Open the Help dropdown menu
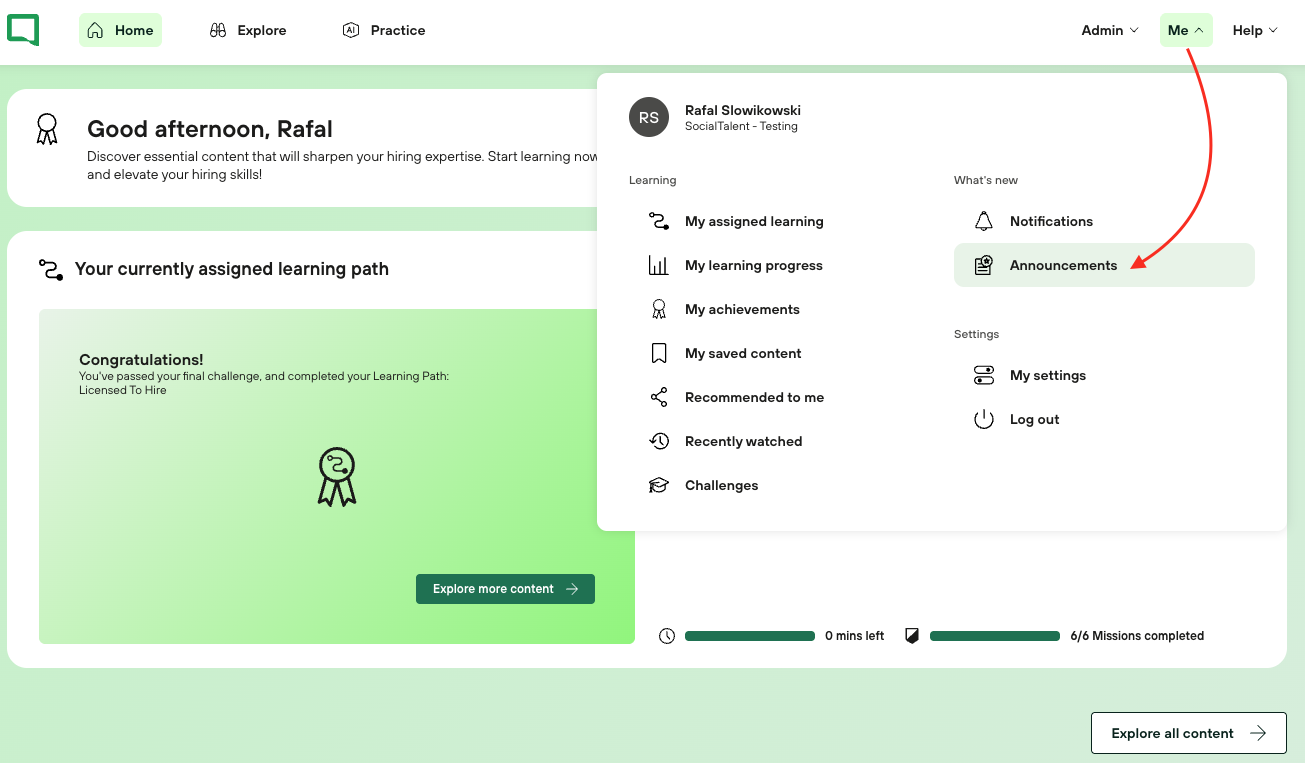1305x763 pixels. point(1255,30)
